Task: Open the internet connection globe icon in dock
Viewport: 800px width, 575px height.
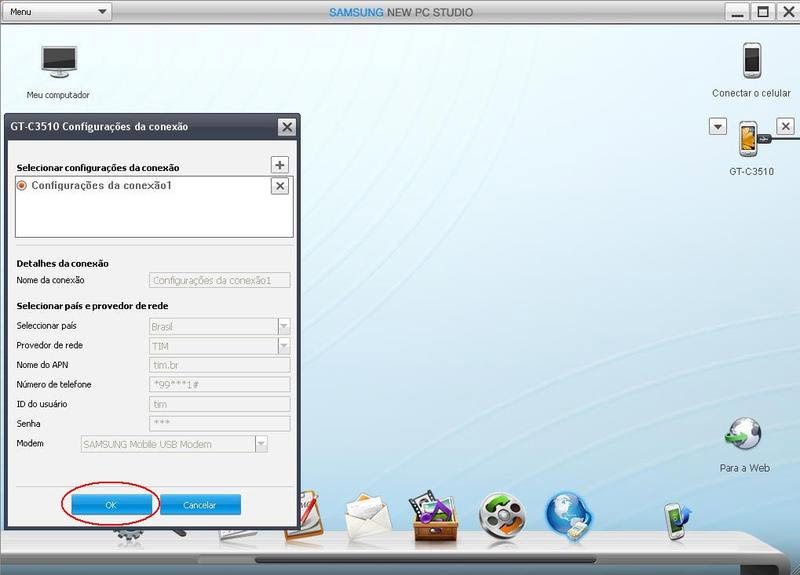Action: 568,516
